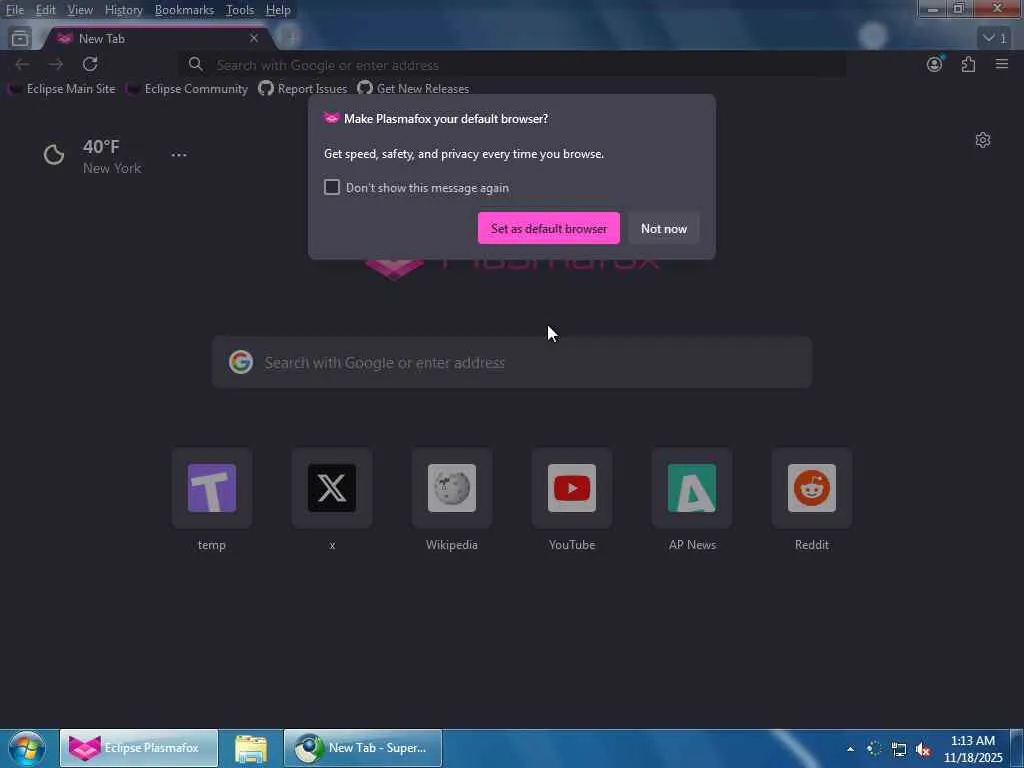
Task: Open the account profile icon
Action: pyautogui.click(x=935, y=64)
